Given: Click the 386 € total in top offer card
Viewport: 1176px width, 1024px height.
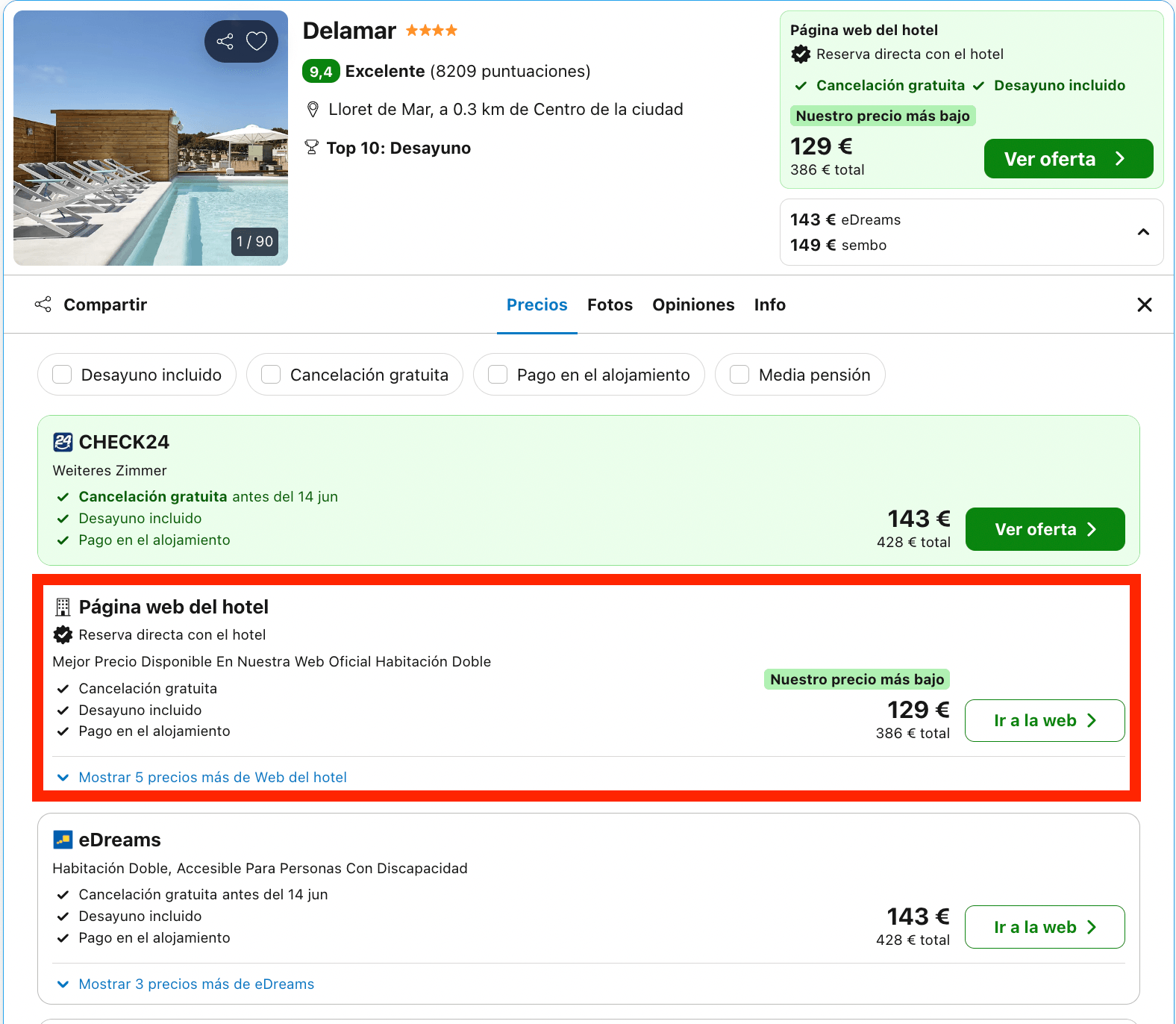Looking at the screenshot, I should (828, 169).
